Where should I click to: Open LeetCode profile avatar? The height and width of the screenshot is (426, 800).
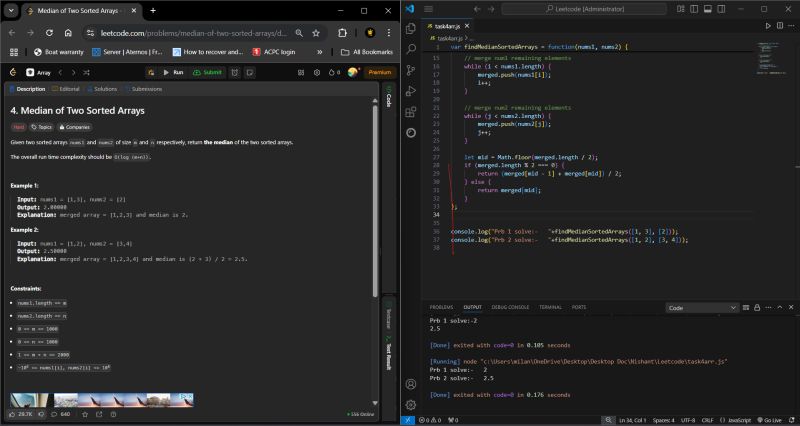[x=353, y=72]
